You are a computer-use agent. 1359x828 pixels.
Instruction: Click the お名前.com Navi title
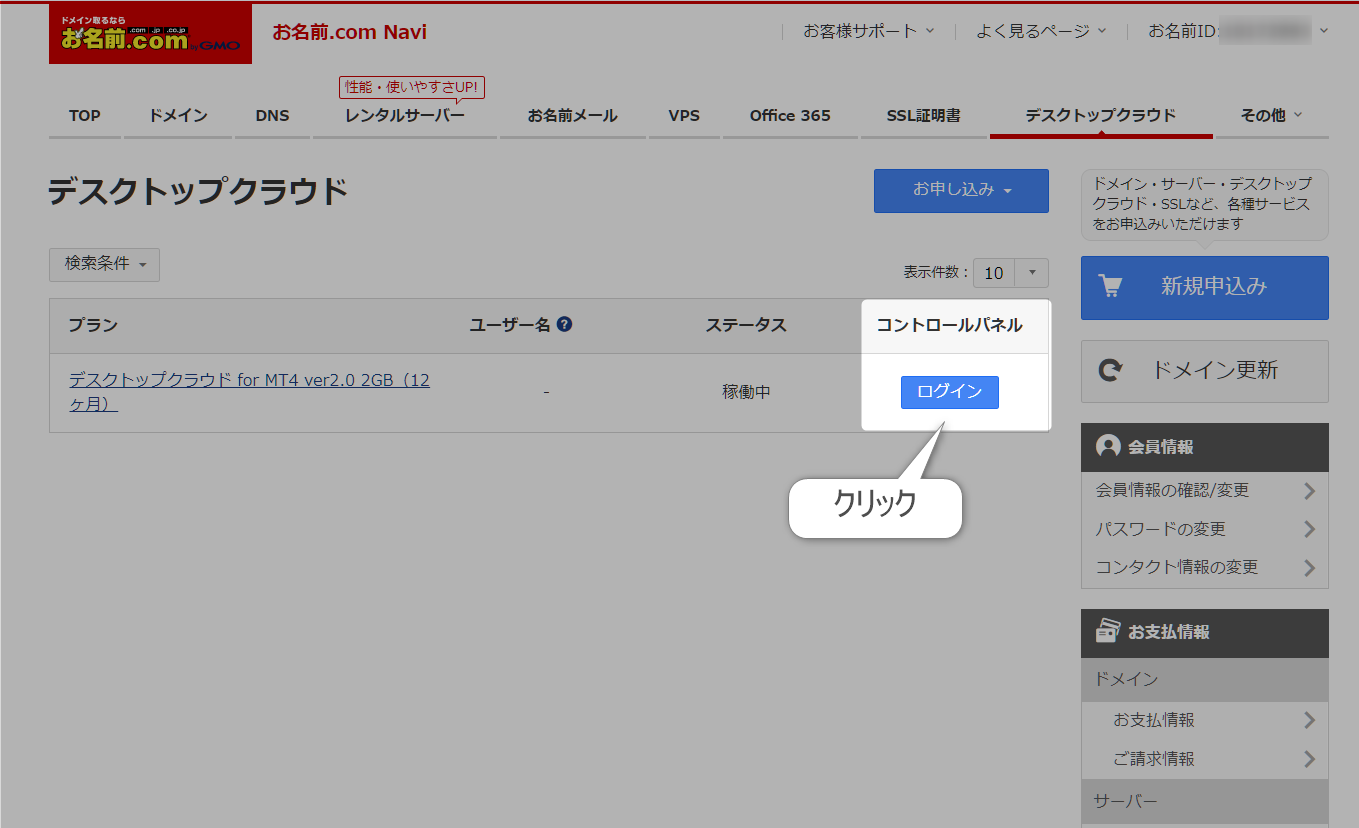(x=349, y=32)
